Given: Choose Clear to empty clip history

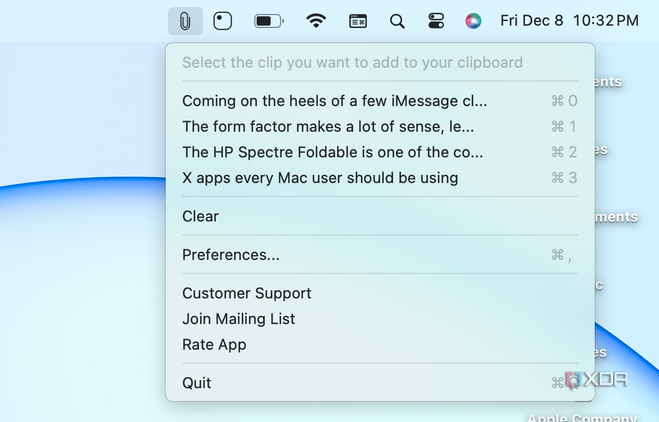Looking at the screenshot, I should pos(380,216).
